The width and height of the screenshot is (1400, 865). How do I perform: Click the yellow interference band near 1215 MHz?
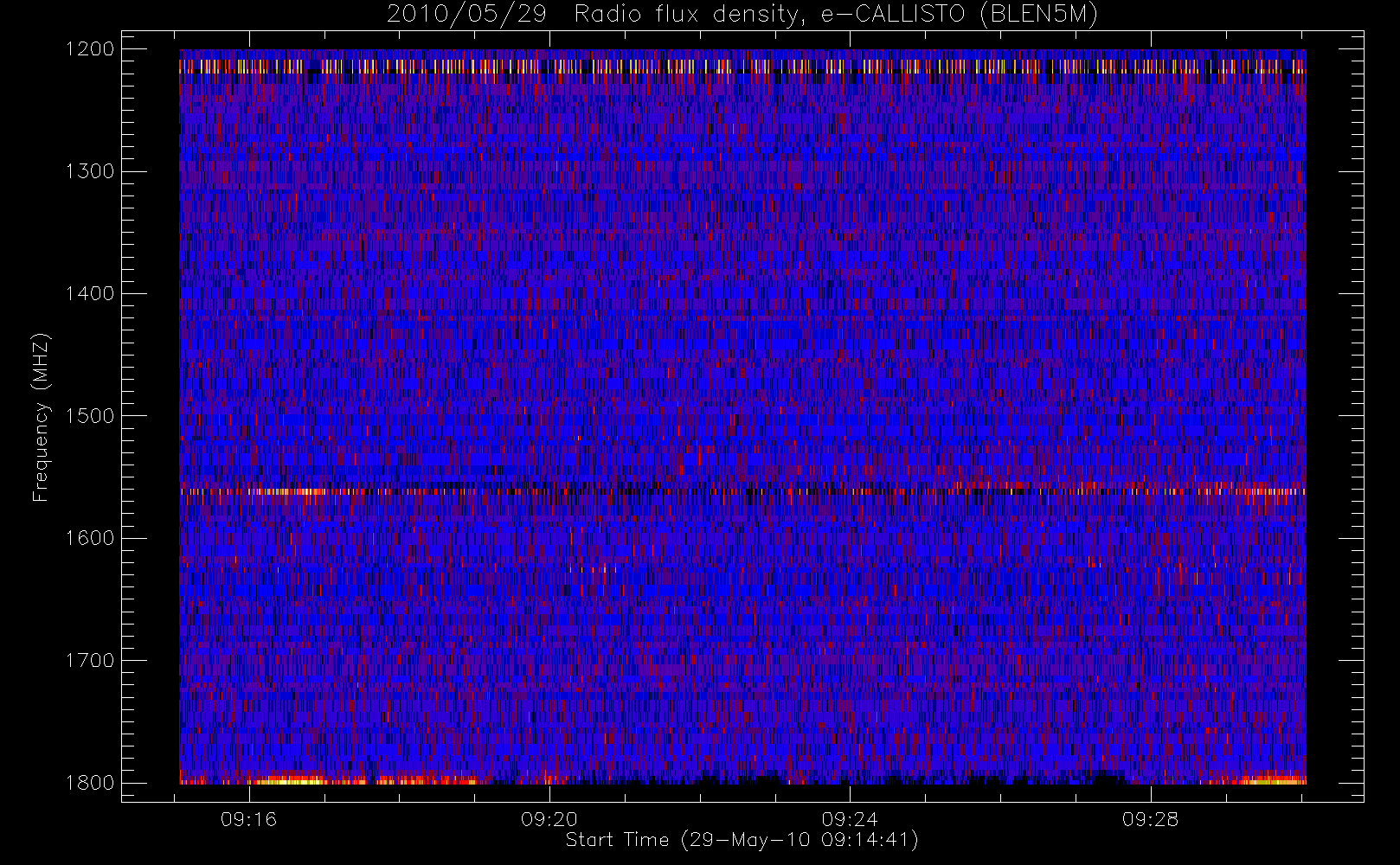click(742, 66)
